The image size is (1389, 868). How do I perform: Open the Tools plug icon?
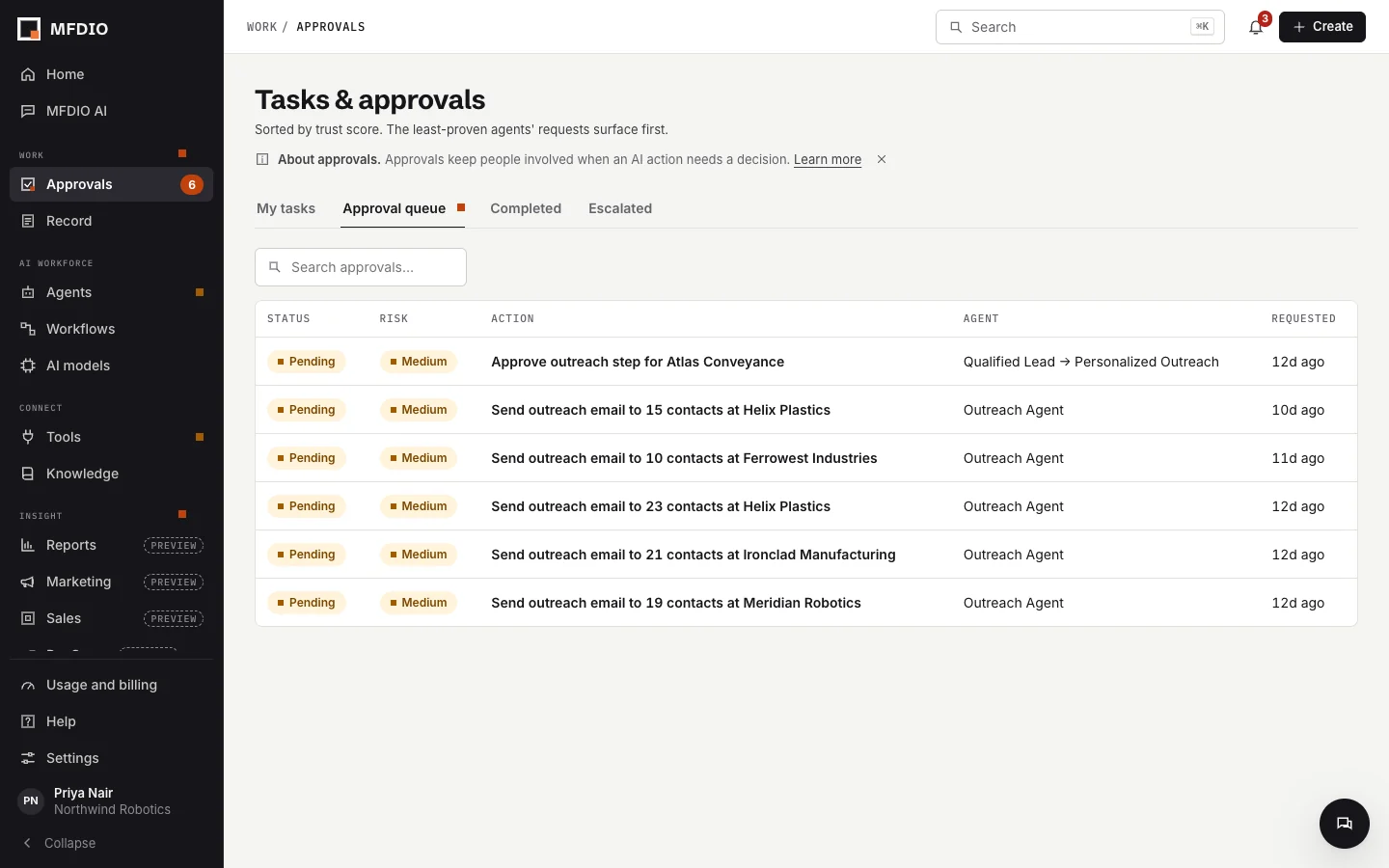[28, 437]
